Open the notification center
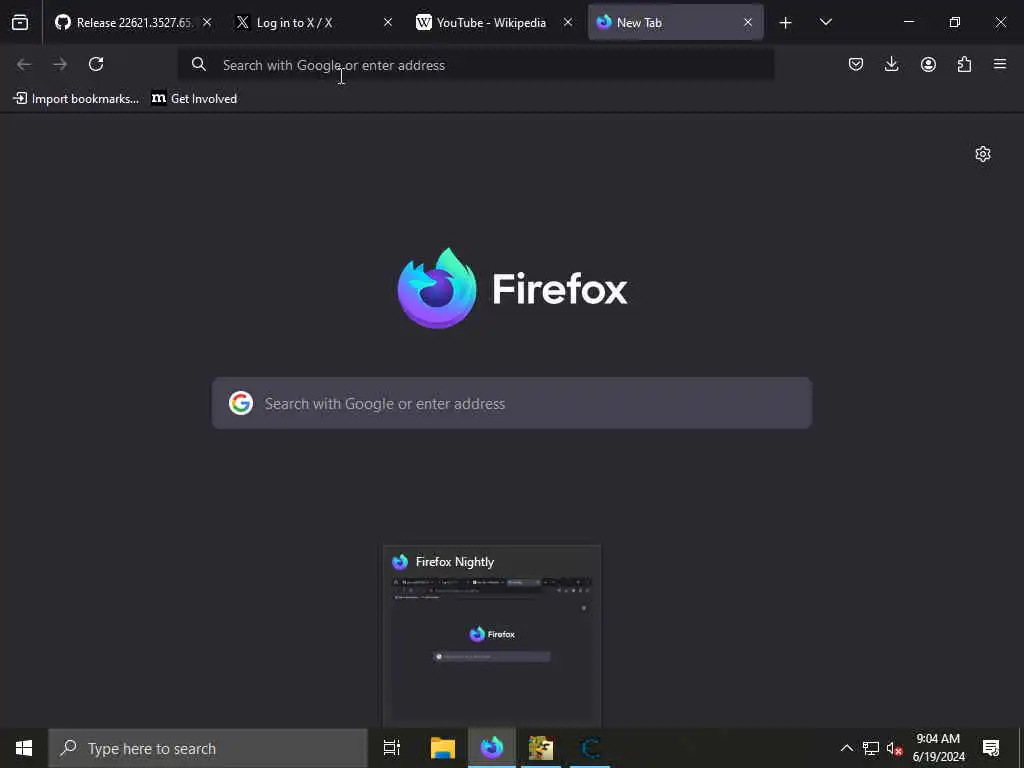 tap(991, 748)
